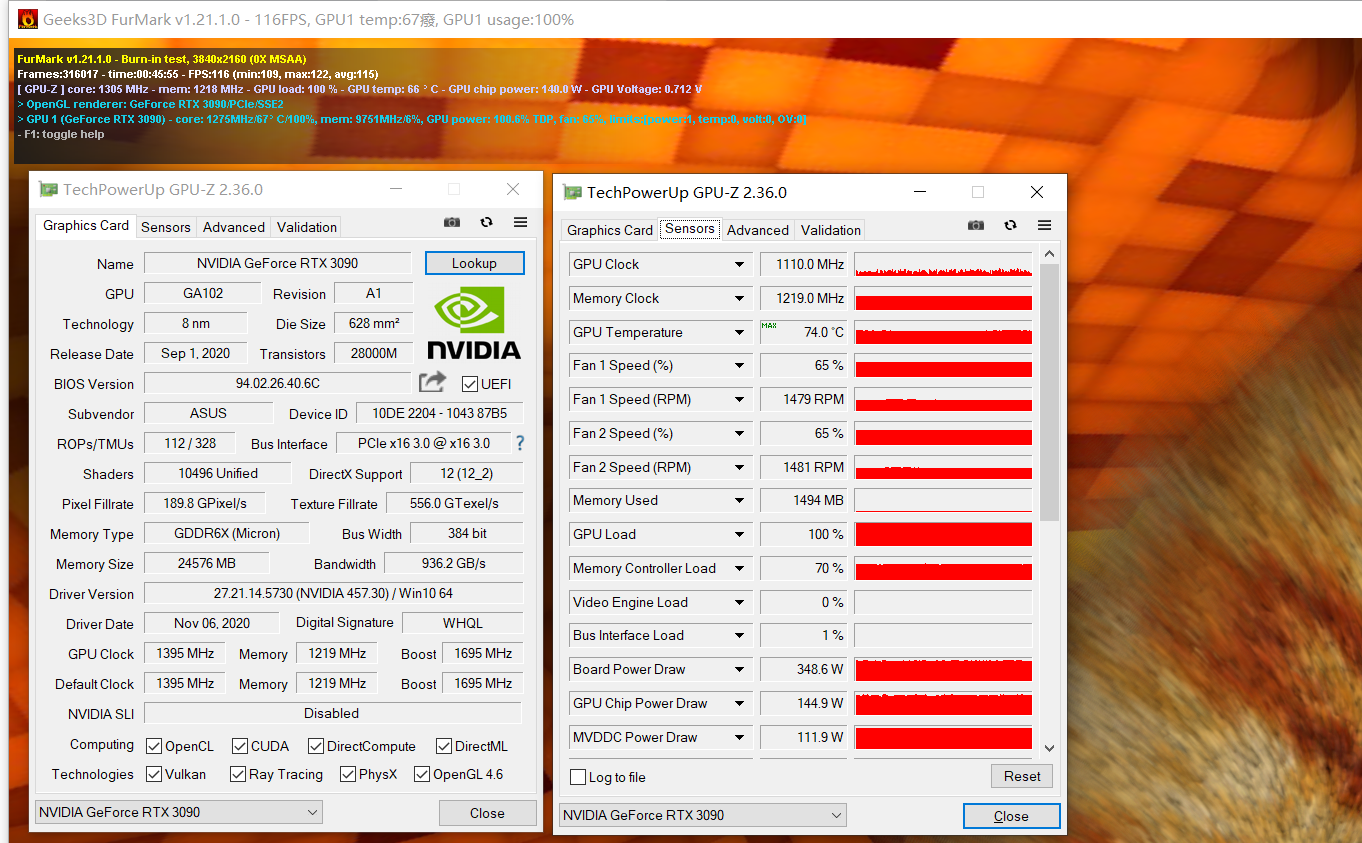This screenshot has width=1362, height=843.
Task: Click the scroll up arrow in sensors list
Action: click(x=1049, y=255)
